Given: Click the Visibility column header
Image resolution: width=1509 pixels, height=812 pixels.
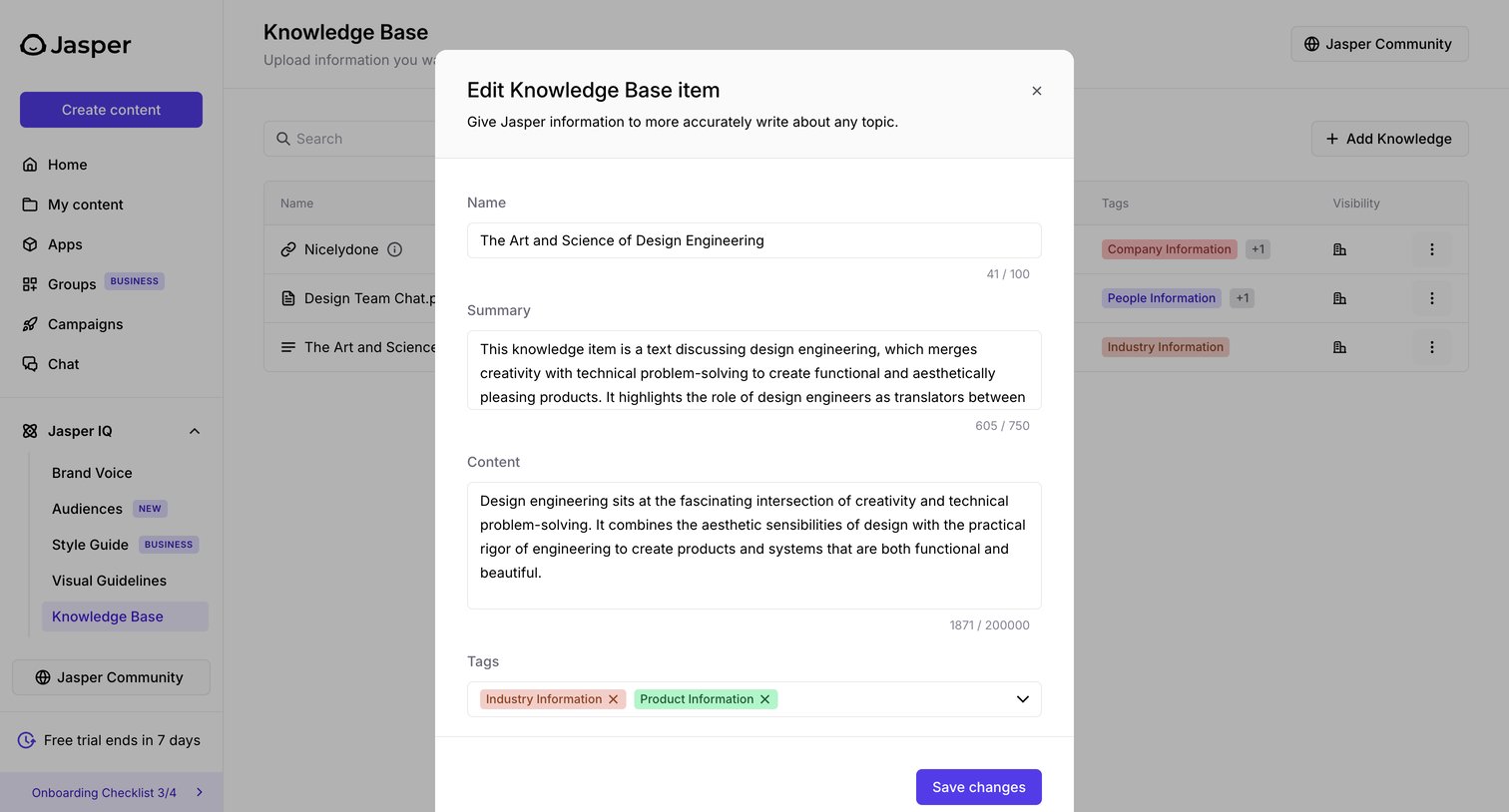Looking at the screenshot, I should pos(1356,203).
